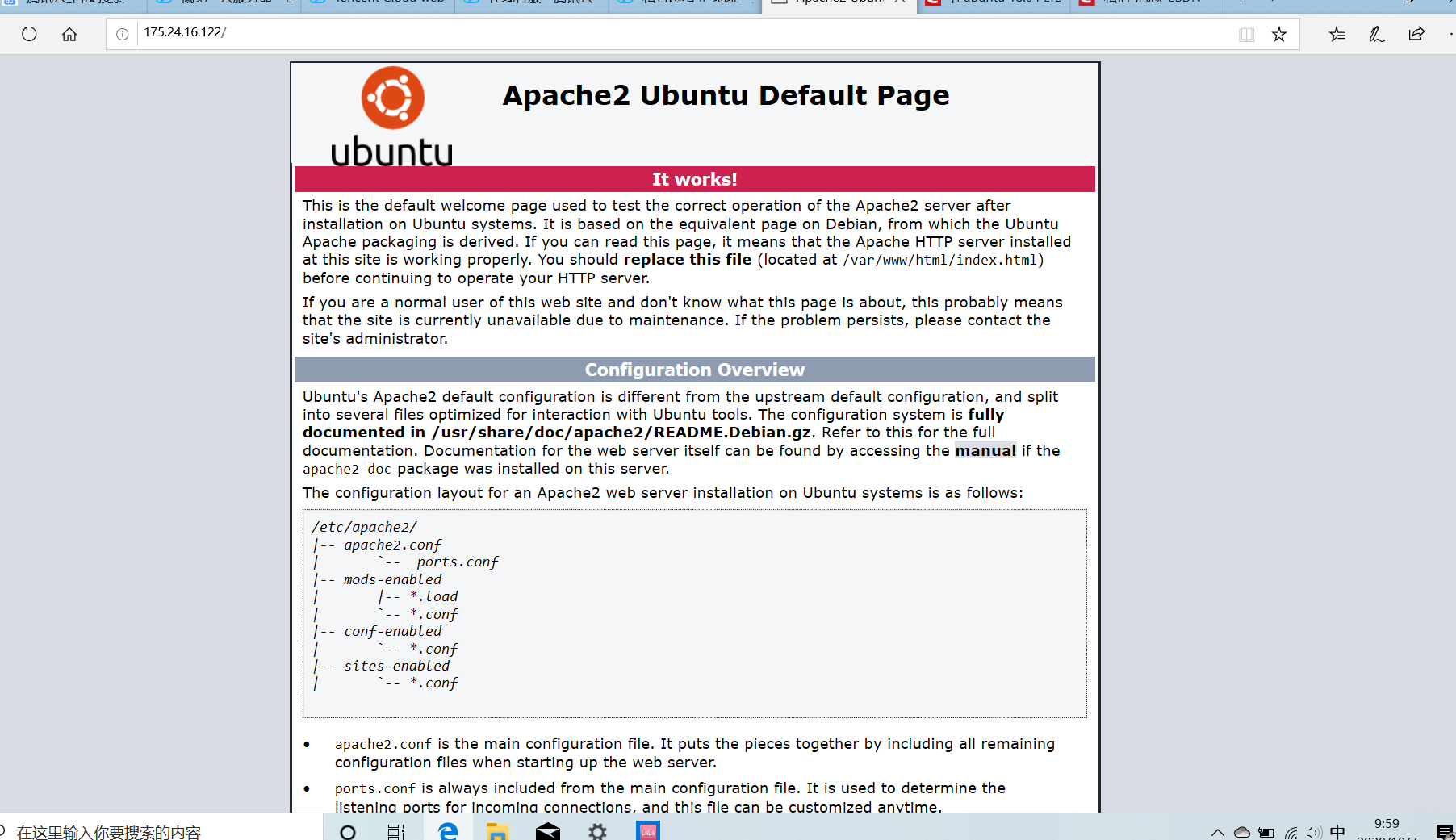This screenshot has width=1456, height=840.
Task: Open the Add notes pen tool
Action: tap(1377, 34)
